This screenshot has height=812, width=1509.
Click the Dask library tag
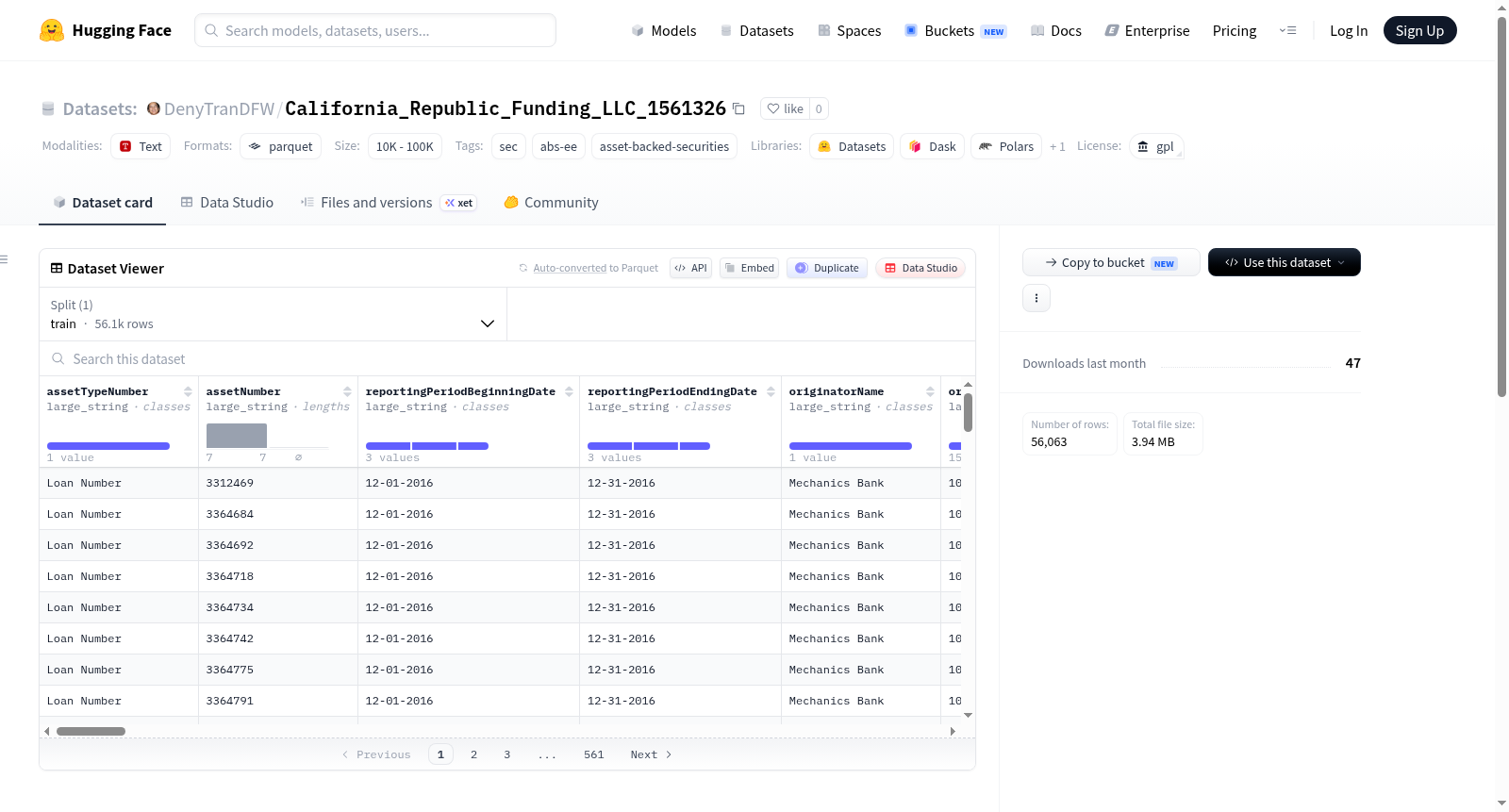932,146
